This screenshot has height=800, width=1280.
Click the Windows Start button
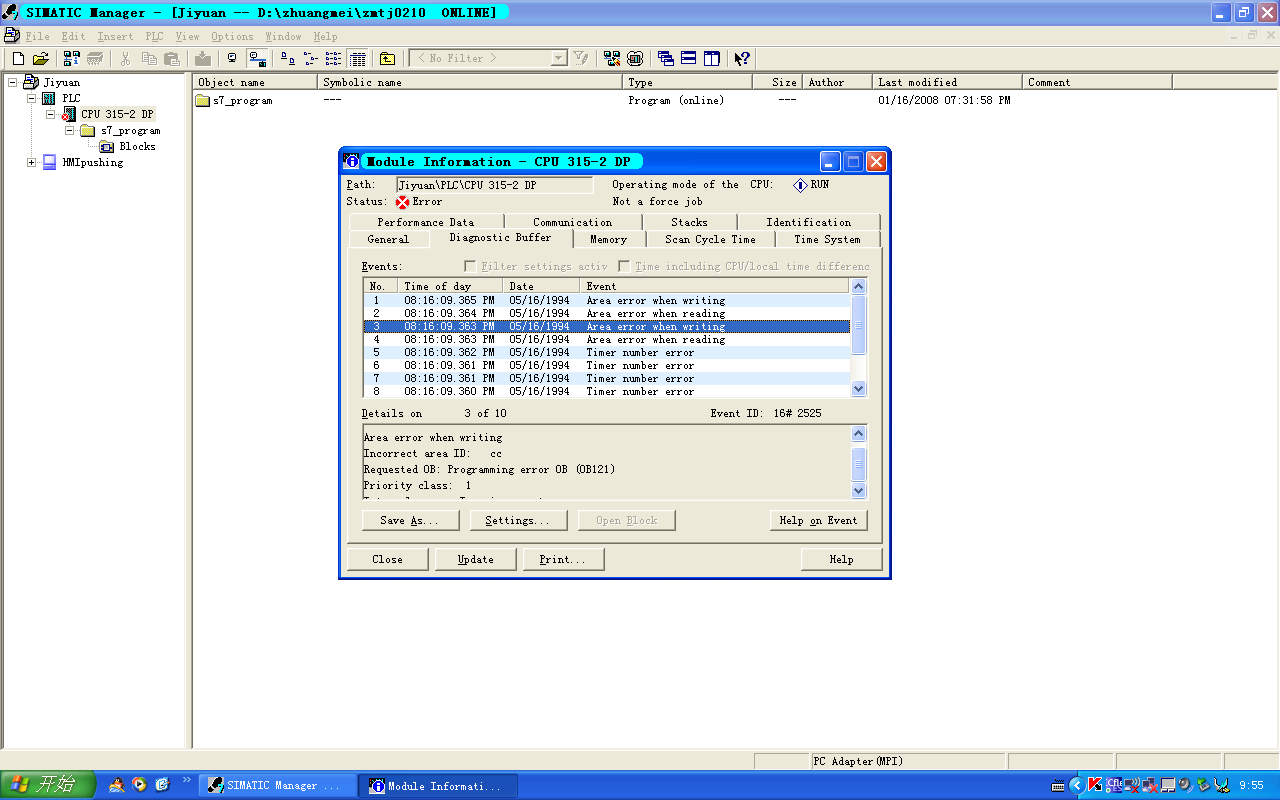[48, 785]
